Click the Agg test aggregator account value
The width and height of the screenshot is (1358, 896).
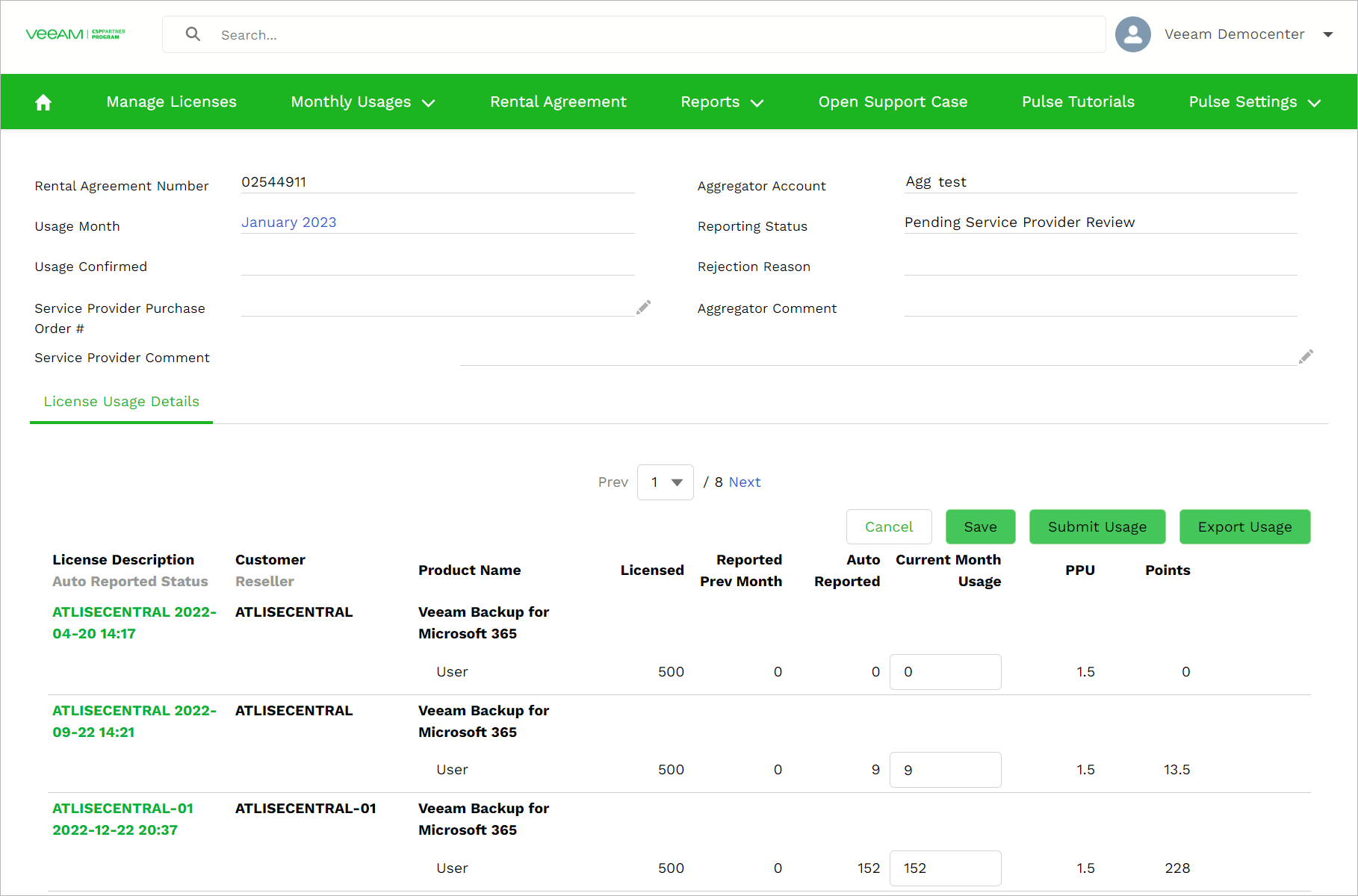936,182
